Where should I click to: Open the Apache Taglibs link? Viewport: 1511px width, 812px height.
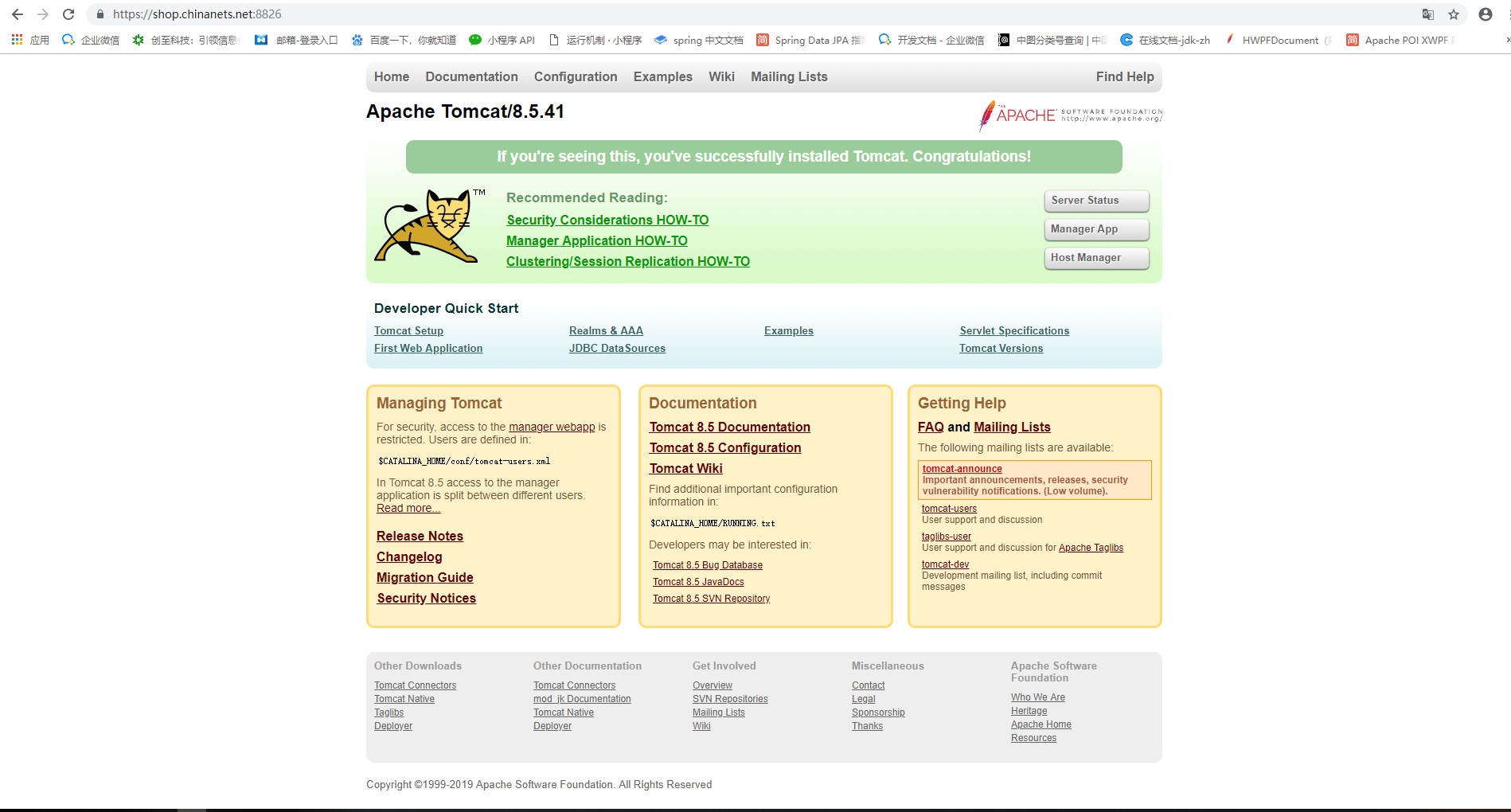click(1091, 548)
